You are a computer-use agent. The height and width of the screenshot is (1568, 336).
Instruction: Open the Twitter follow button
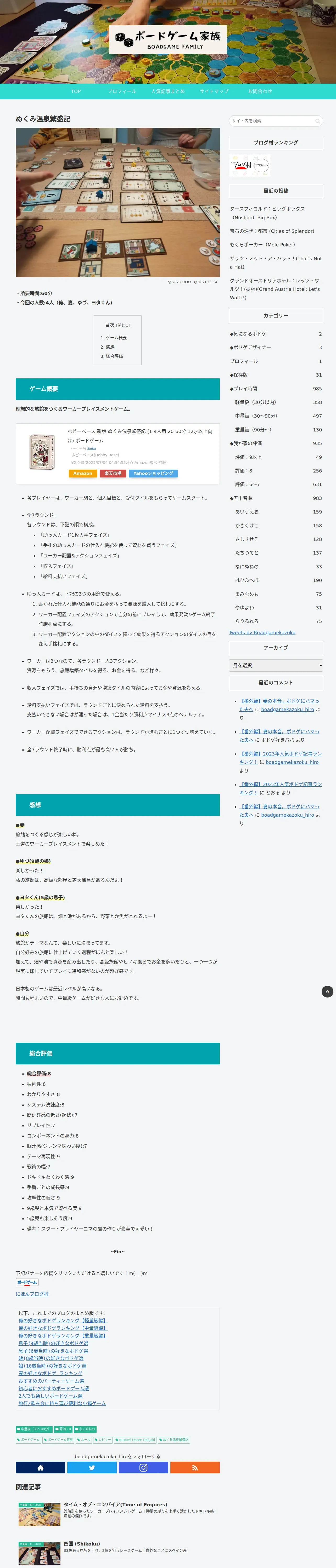click(92, 1468)
